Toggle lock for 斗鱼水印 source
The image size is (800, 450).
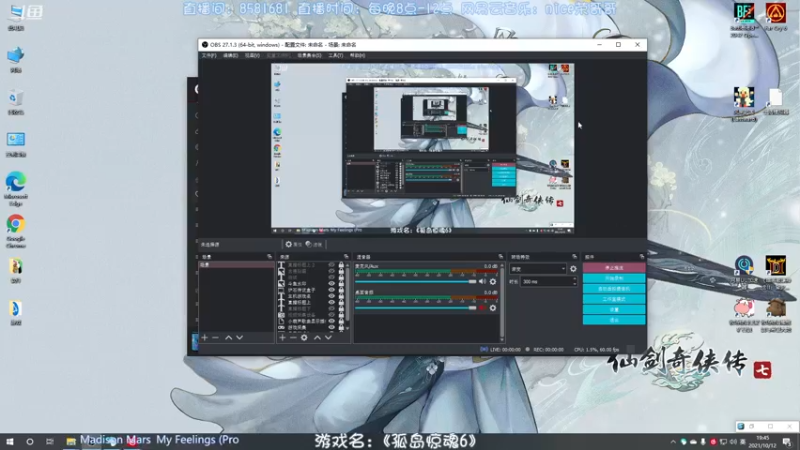pyautogui.click(x=341, y=284)
